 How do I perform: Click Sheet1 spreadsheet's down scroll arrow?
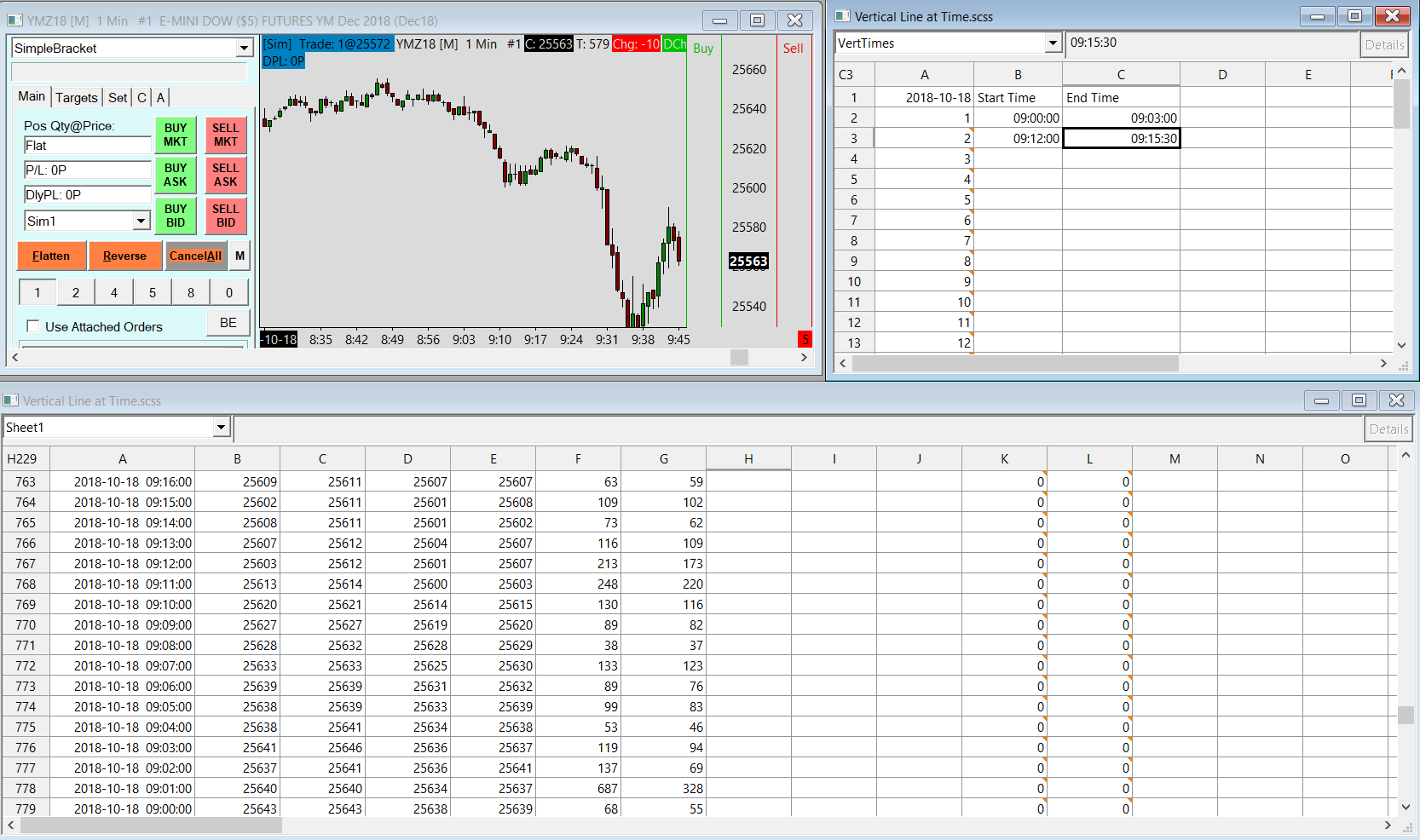1406,807
